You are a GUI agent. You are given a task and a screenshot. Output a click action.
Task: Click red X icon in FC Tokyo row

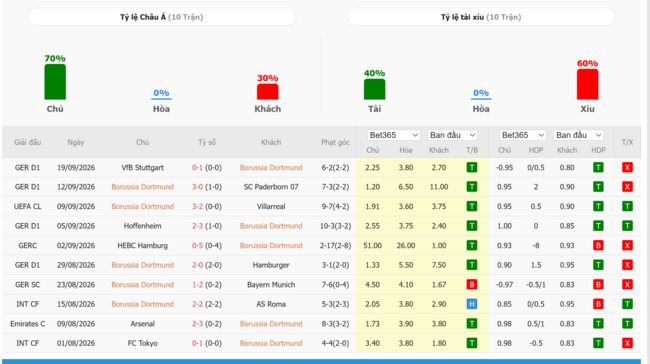click(627, 343)
